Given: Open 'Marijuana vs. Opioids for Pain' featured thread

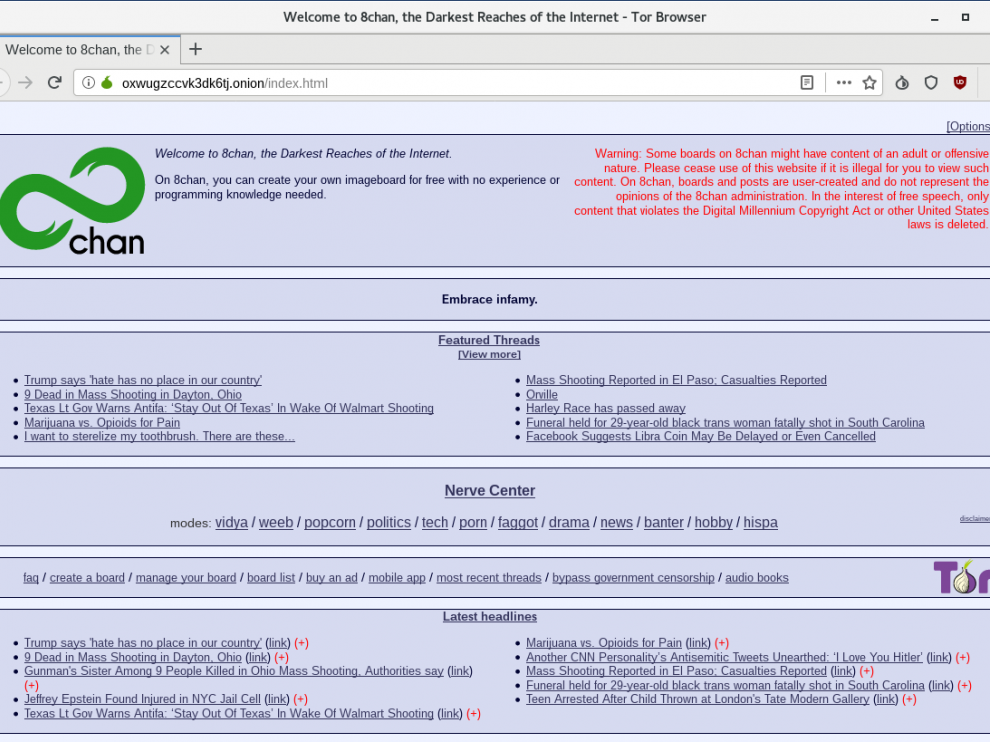Looking at the screenshot, I should [x=102, y=422].
